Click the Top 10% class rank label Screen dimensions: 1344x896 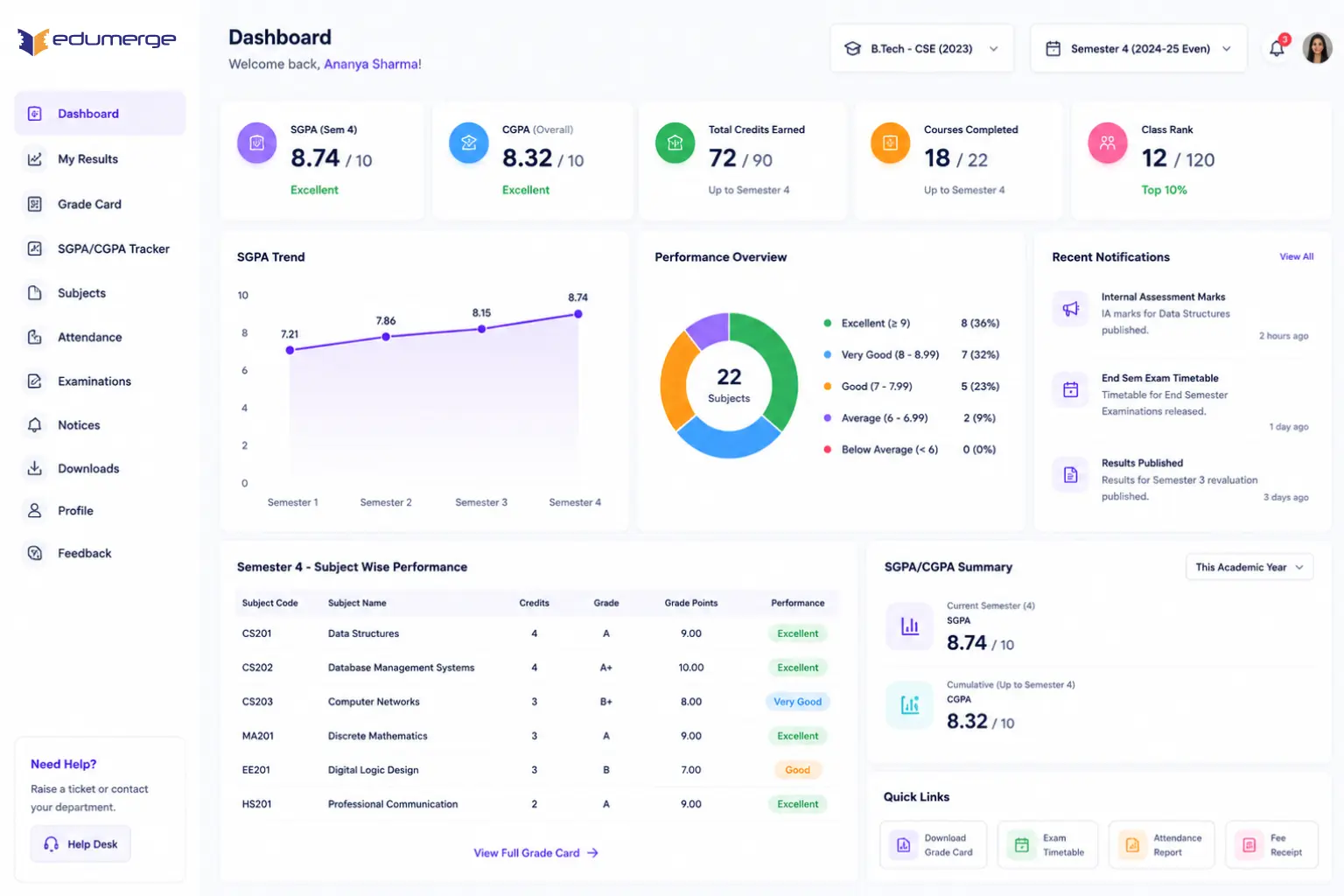coord(1164,190)
